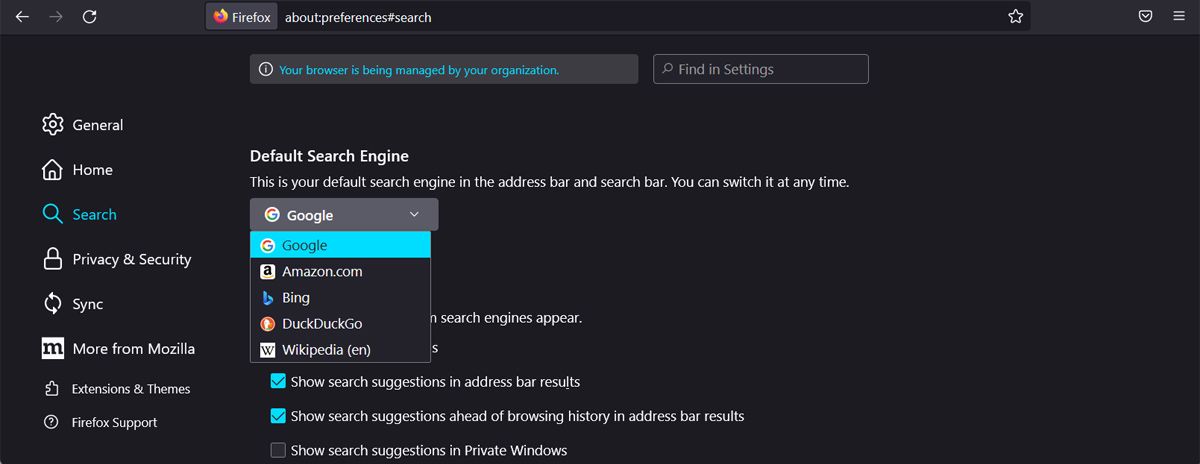Click the Home house icon
This screenshot has width=1200, height=464.
53,170
